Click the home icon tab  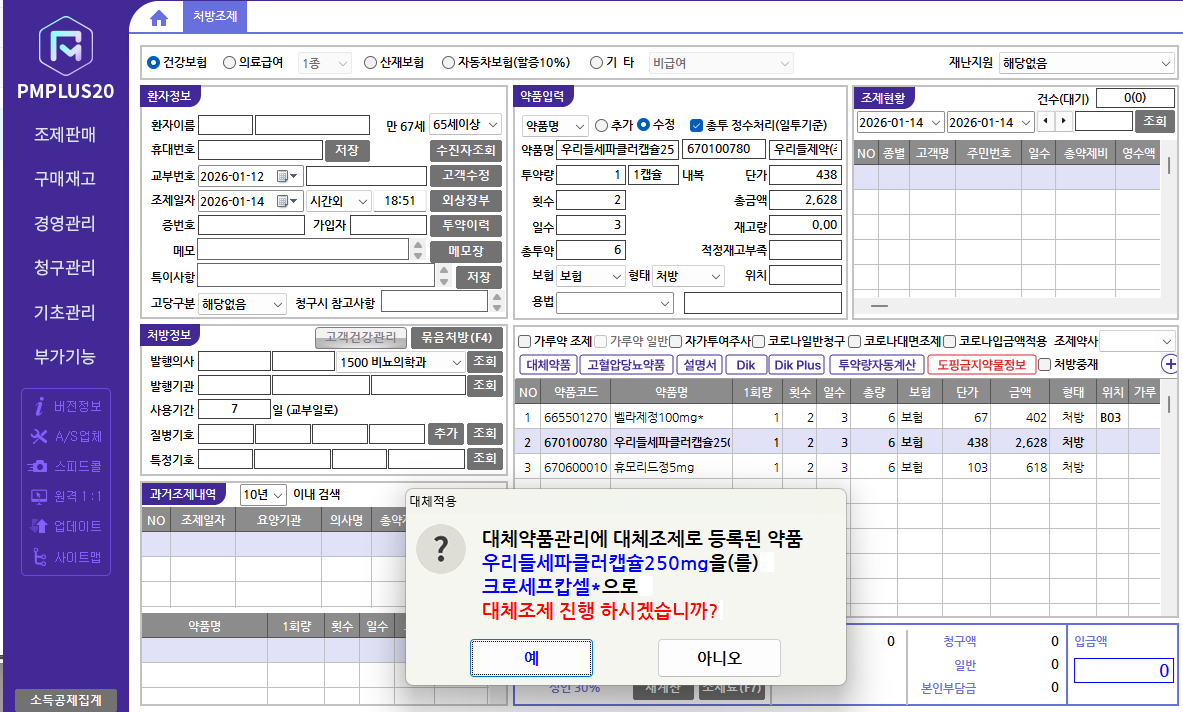(x=158, y=17)
